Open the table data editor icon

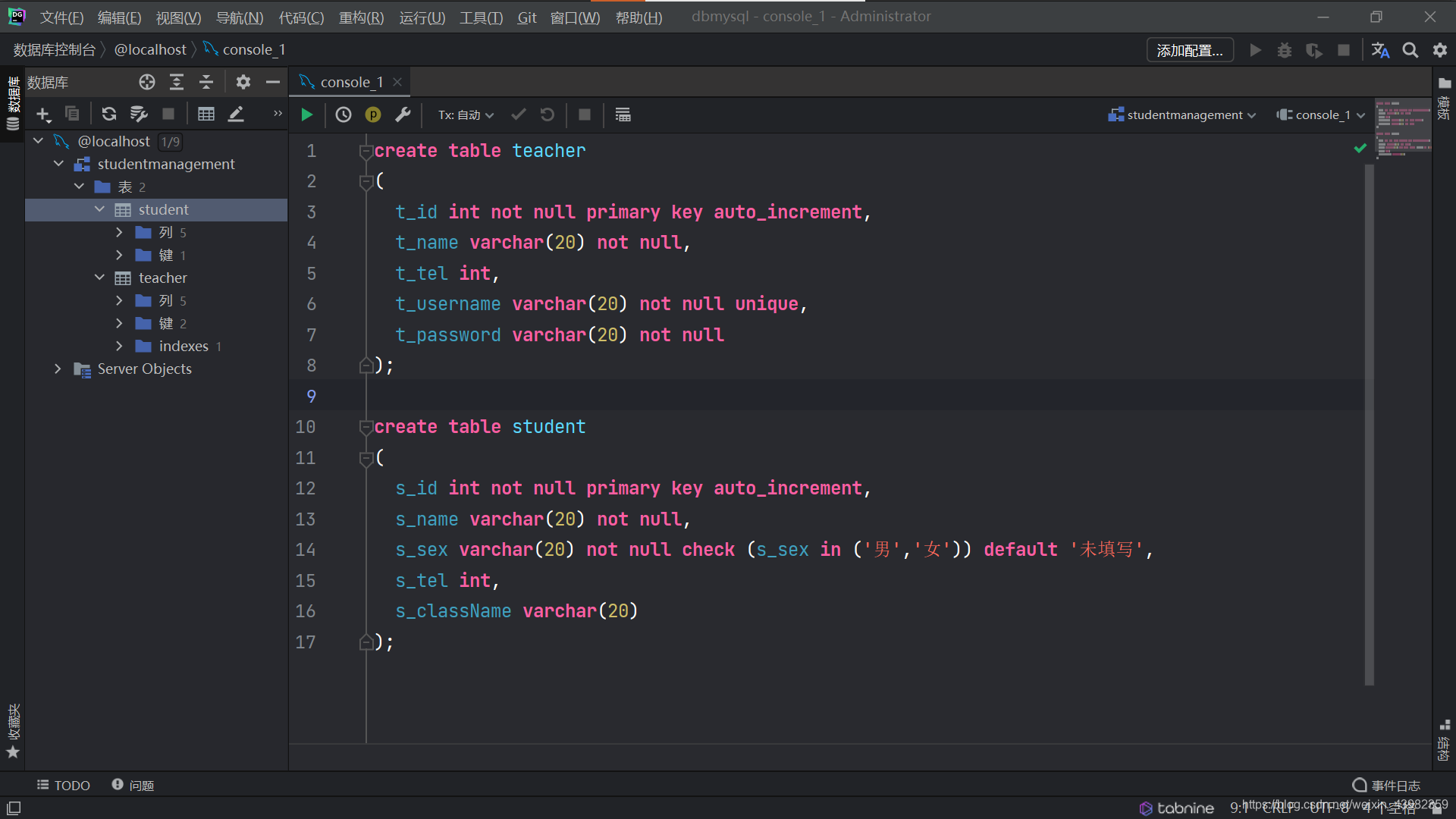pos(206,114)
